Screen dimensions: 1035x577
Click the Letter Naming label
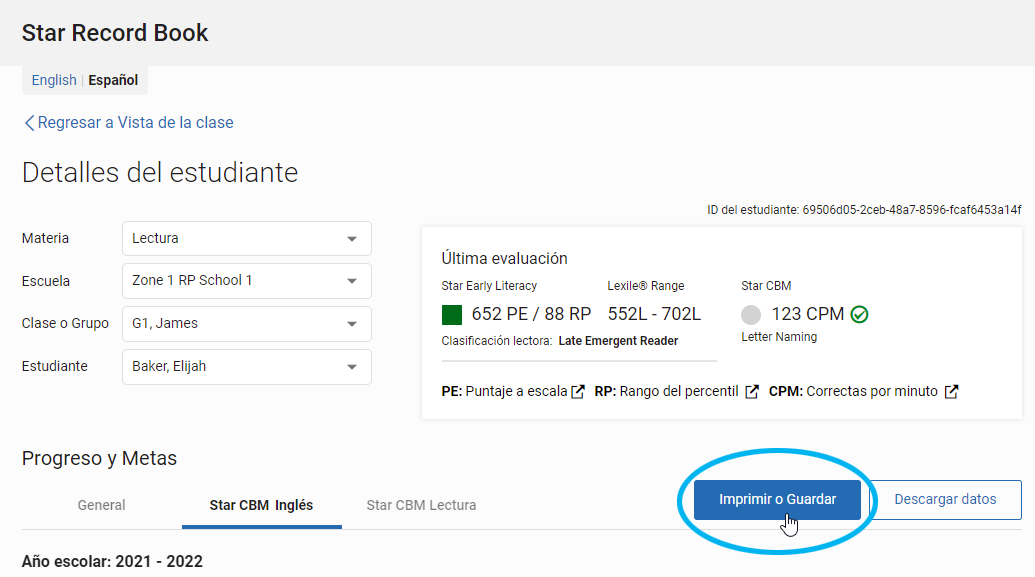point(779,337)
